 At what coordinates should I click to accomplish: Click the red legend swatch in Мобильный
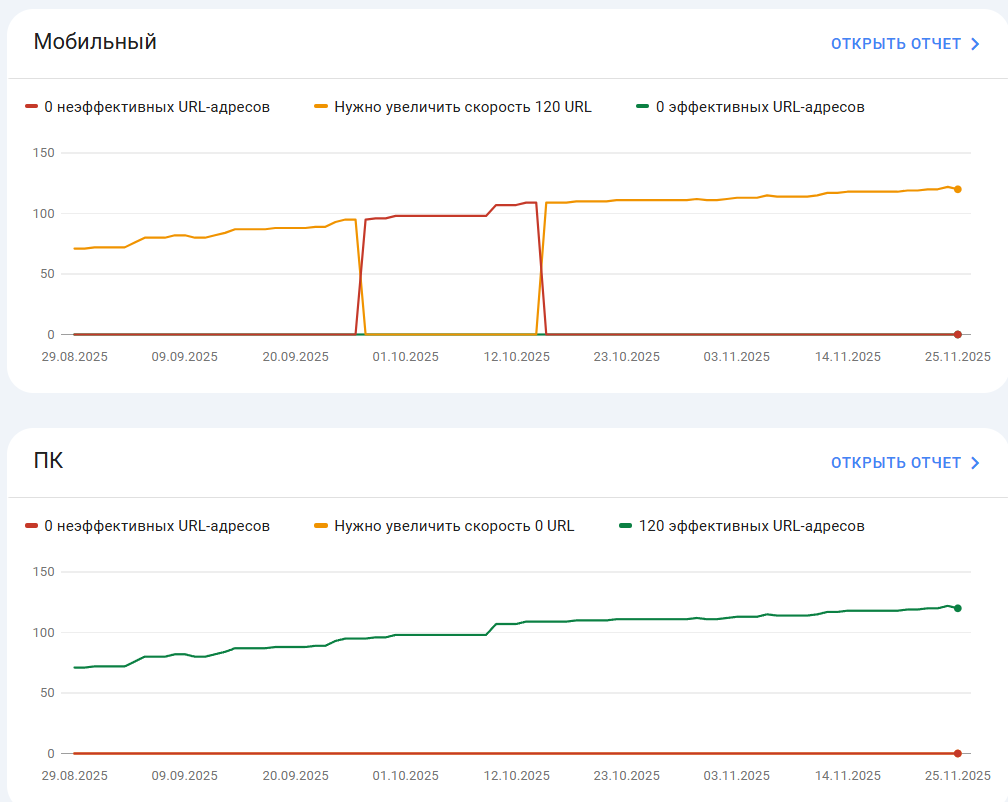tap(31, 106)
